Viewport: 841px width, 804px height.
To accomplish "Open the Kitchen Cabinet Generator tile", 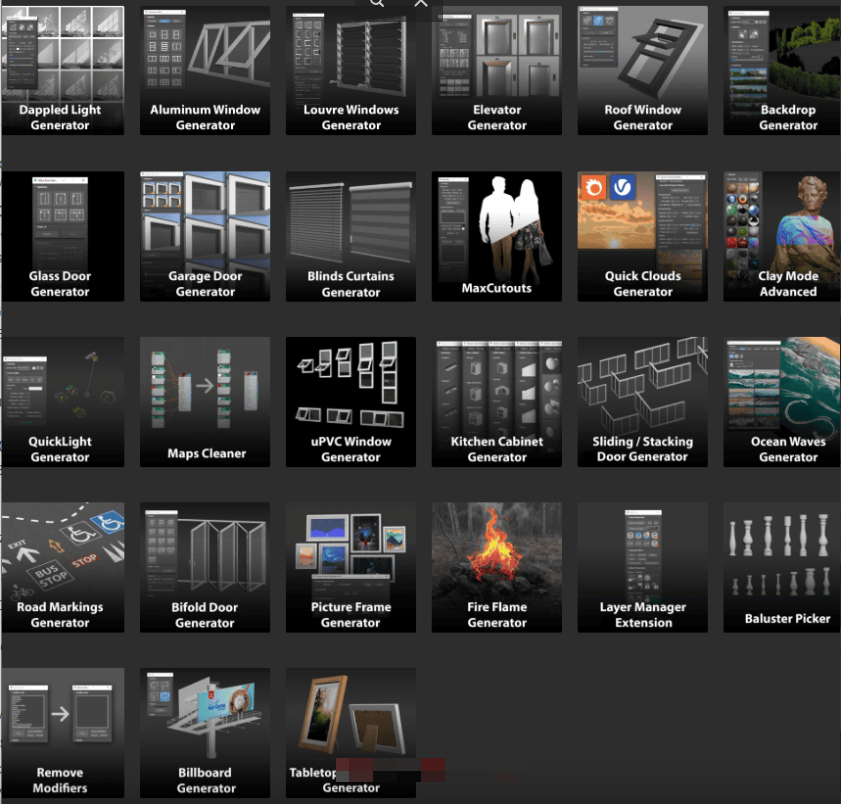I will 497,402.
